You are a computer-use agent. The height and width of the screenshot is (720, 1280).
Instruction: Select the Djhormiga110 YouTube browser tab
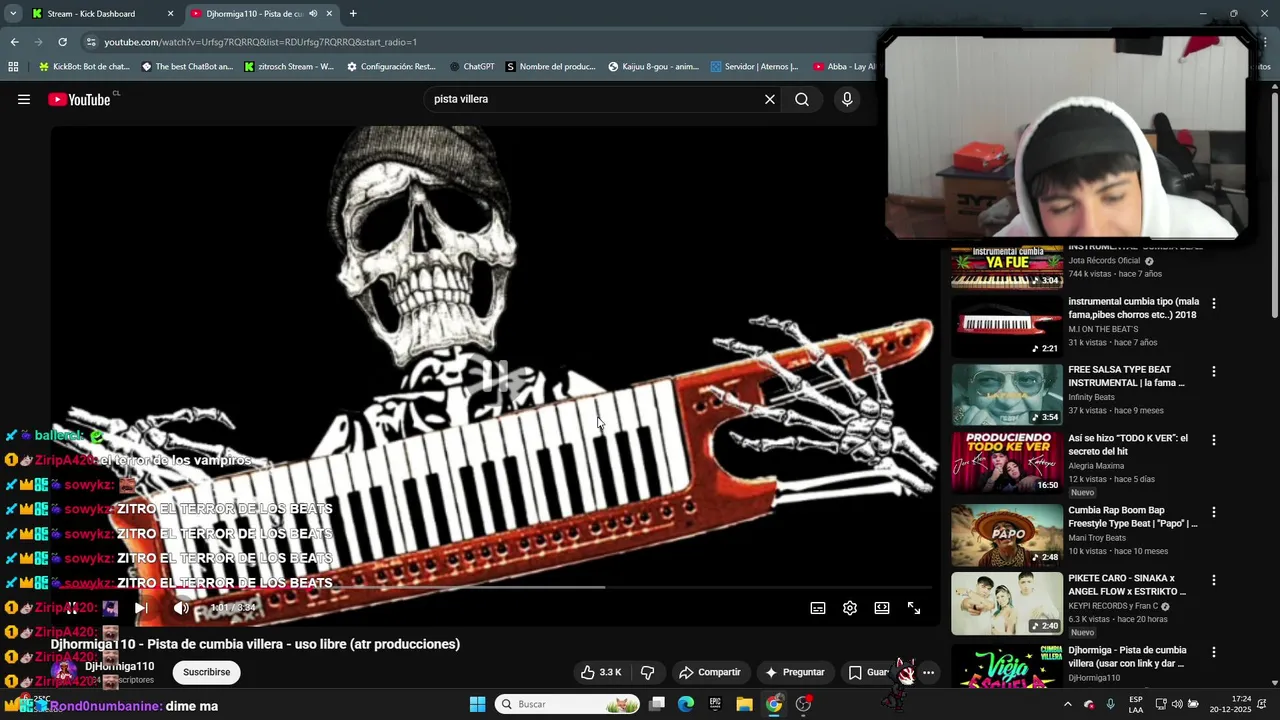pyautogui.click(x=262, y=14)
